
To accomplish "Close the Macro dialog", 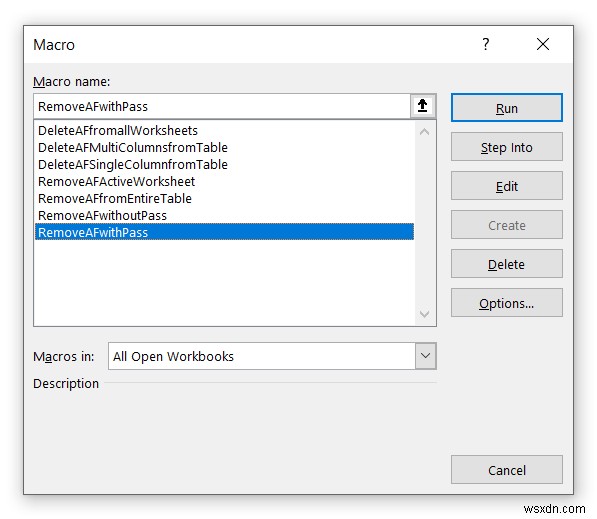I will [543, 44].
